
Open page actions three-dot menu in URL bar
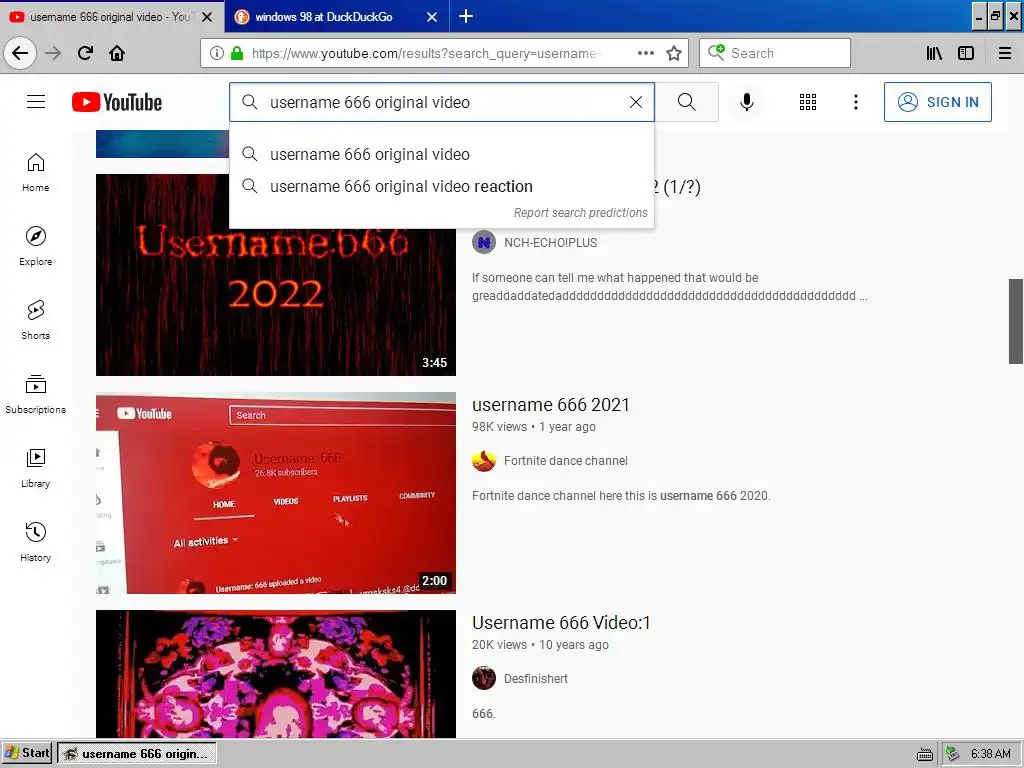point(646,53)
